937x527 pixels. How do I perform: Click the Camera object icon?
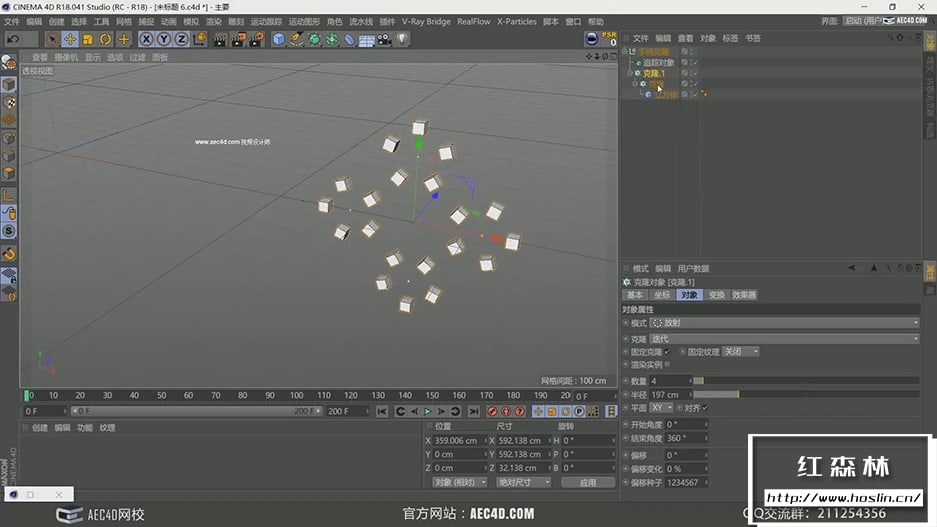[x=384, y=39]
